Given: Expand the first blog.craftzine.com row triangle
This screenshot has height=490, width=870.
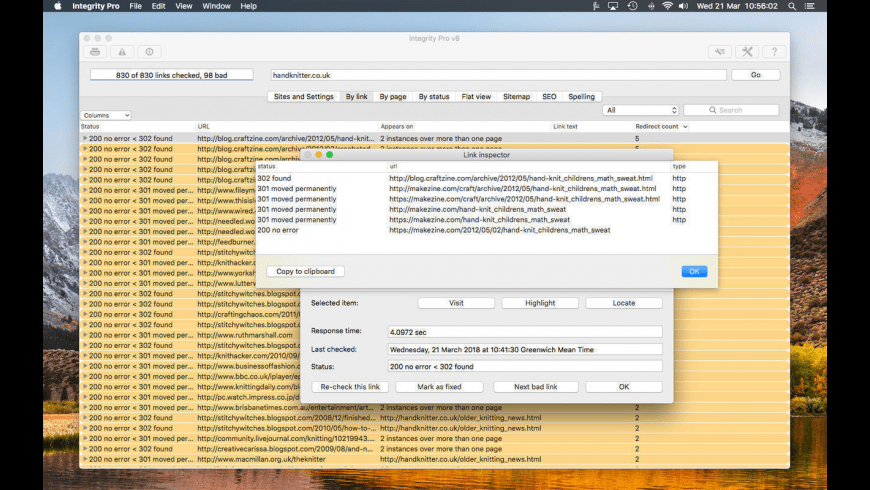Looking at the screenshot, I should [85, 138].
